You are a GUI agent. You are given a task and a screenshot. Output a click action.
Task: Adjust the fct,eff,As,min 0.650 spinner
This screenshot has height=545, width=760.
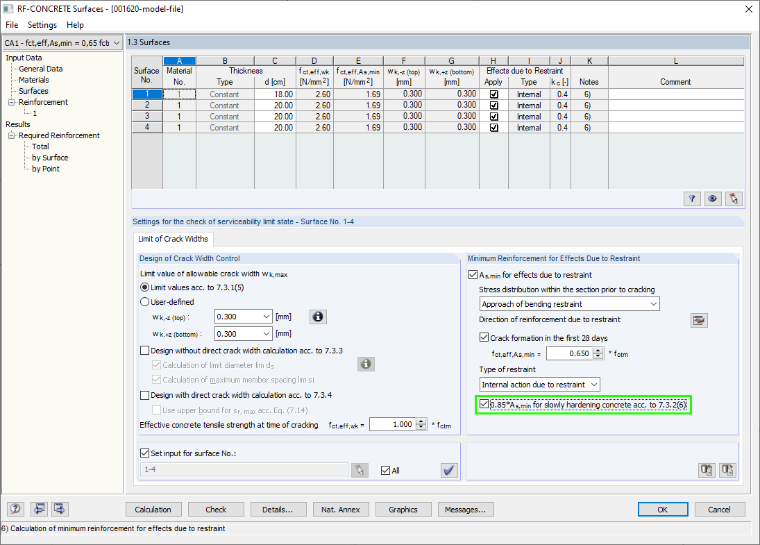[599, 353]
